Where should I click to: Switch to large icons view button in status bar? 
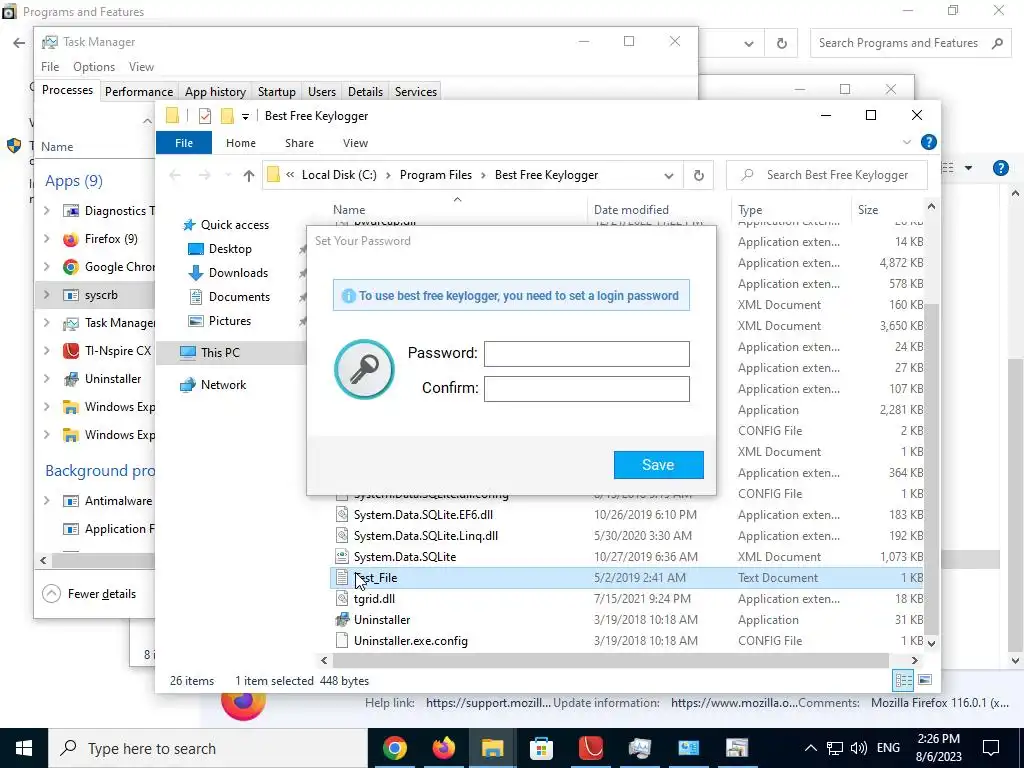[925, 680]
